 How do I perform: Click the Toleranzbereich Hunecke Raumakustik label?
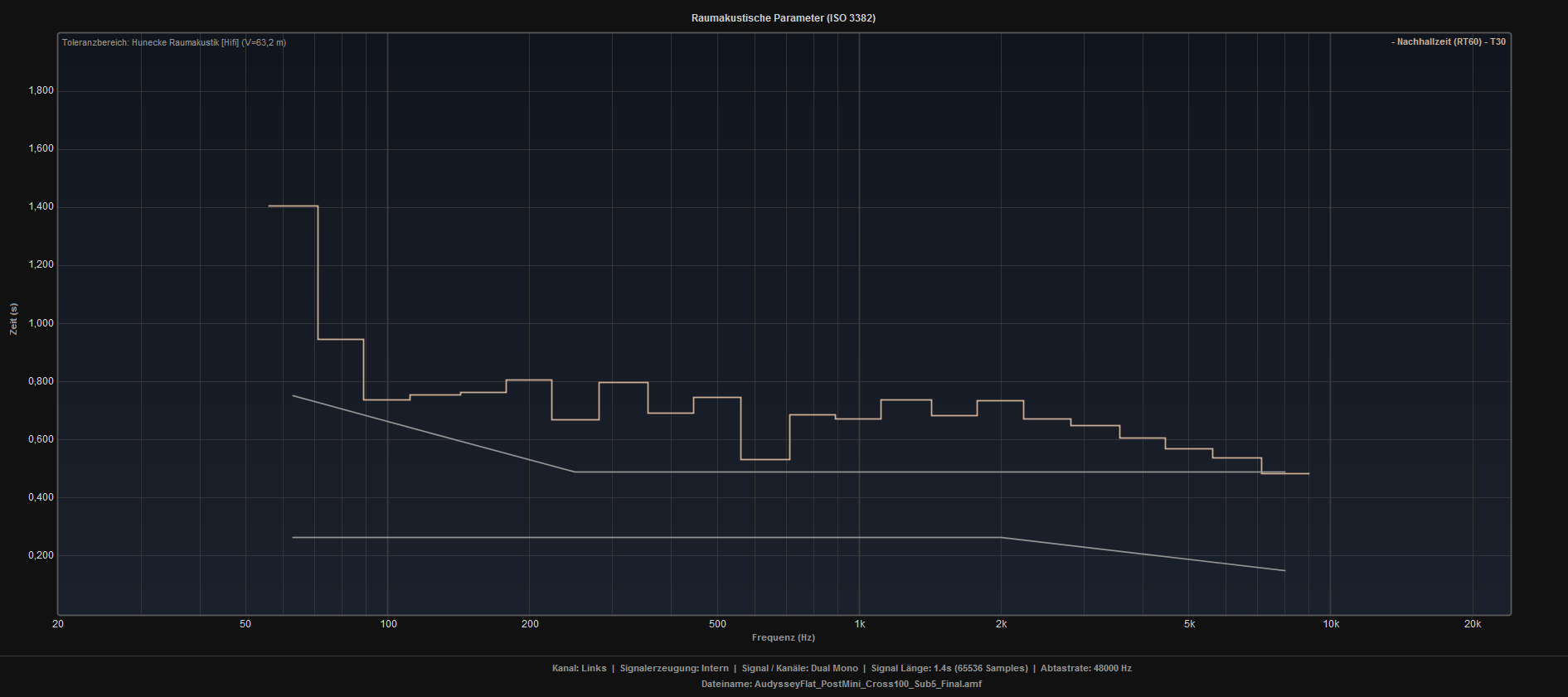pos(174,42)
